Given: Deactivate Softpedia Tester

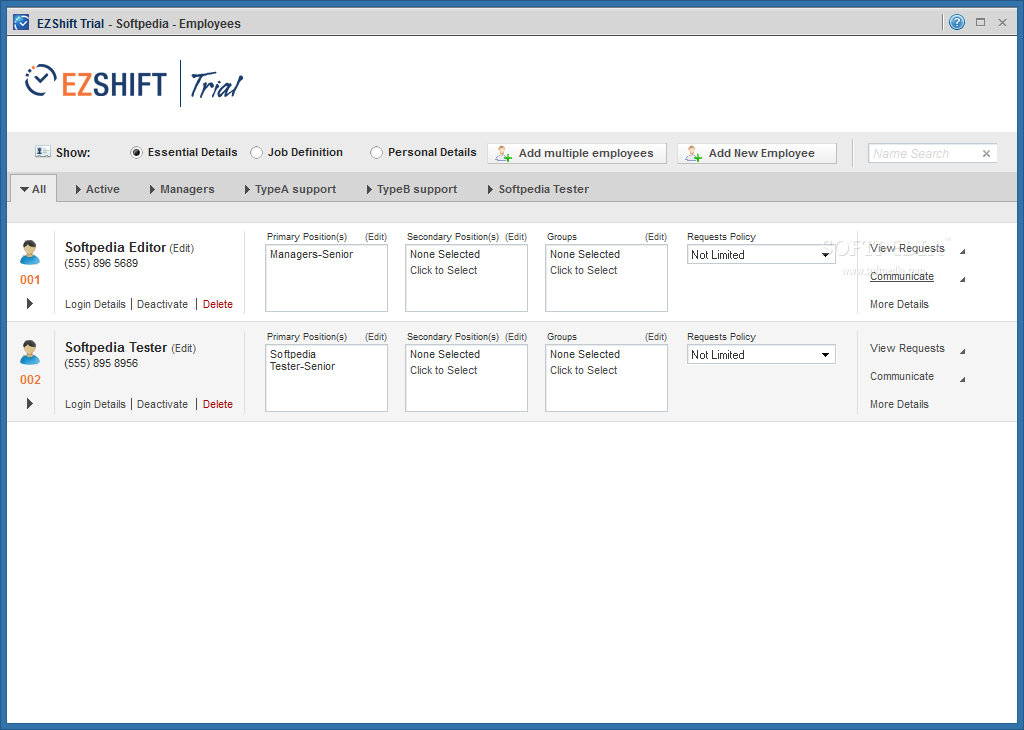Looking at the screenshot, I should pos(163,404).
